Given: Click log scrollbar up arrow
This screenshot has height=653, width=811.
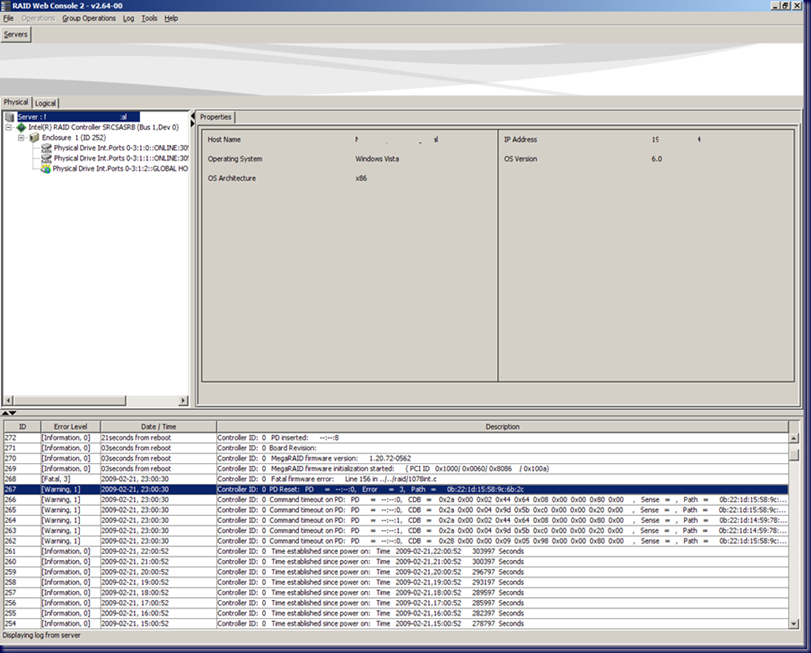Looking at the screenshot, I should coord(794,438).
